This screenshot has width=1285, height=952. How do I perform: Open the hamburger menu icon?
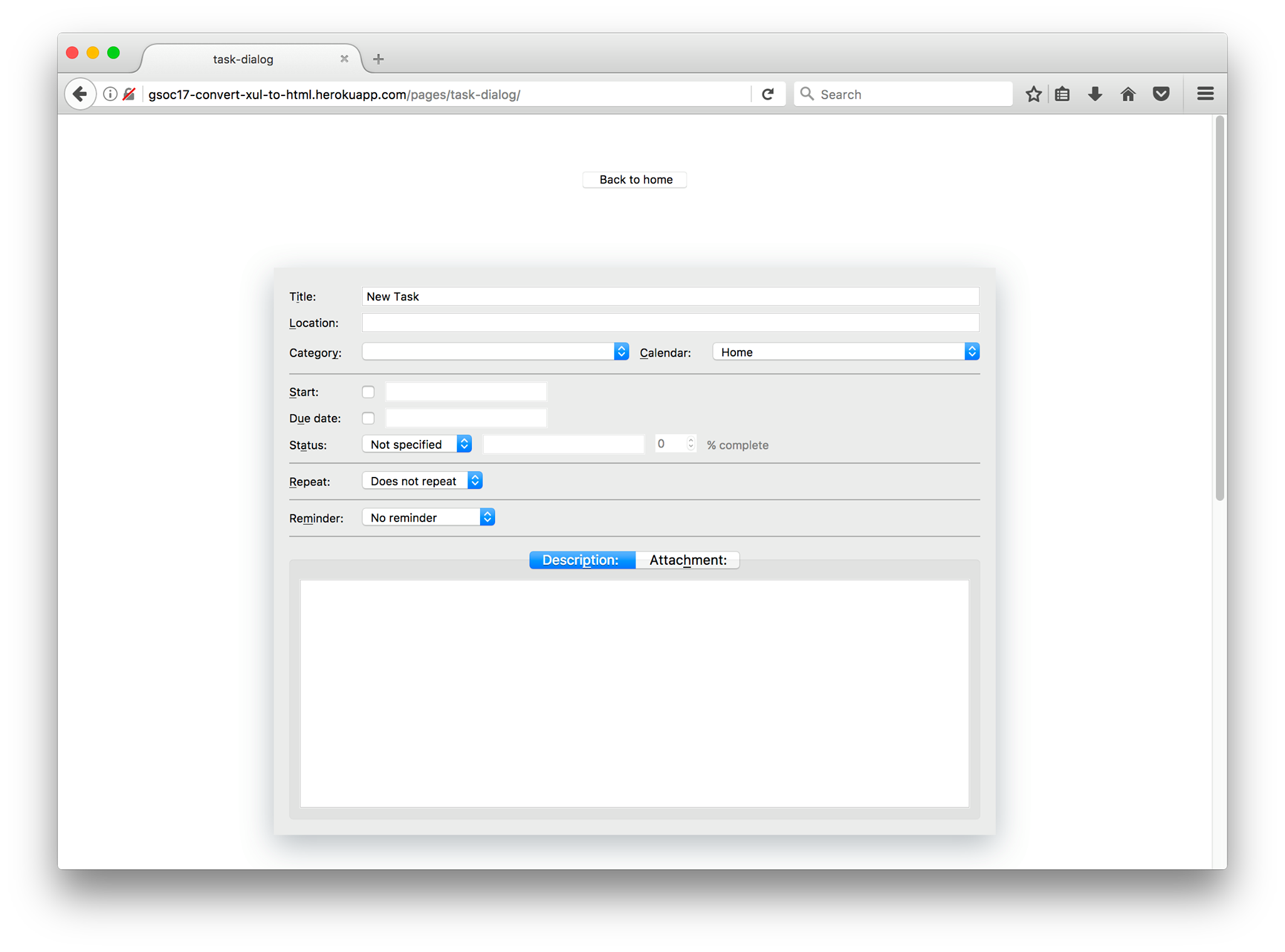pyautogui.click(x=1205, y=94)
